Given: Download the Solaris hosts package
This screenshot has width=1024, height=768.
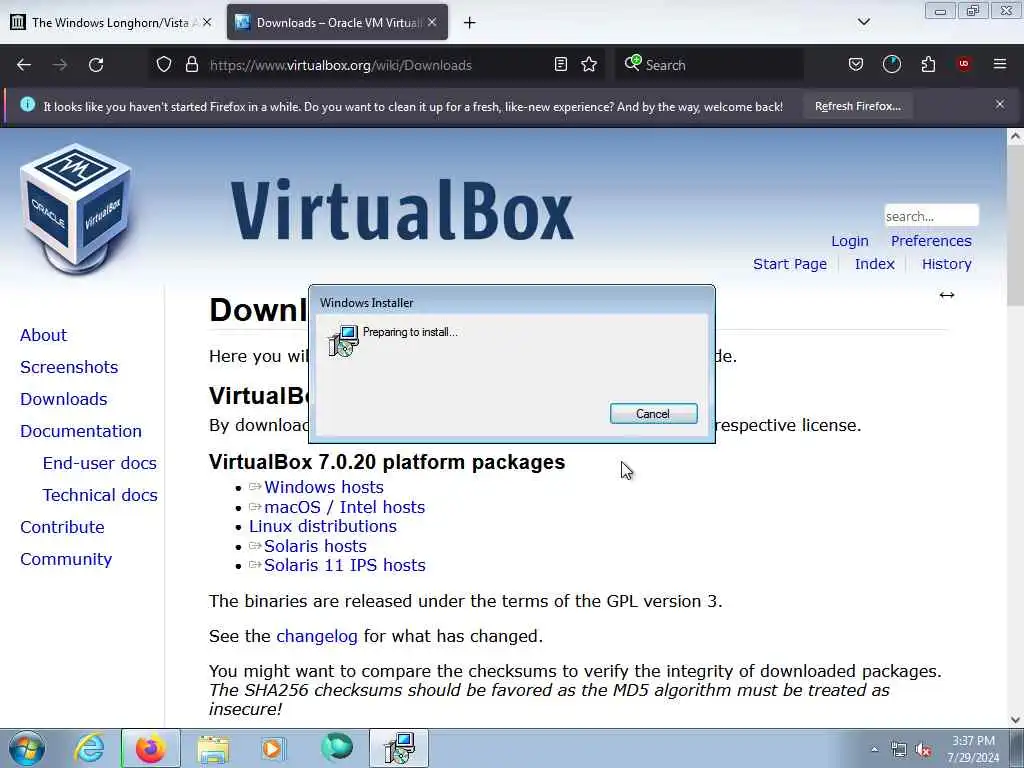Looking at the screenshot, I should pyautogui.click(x=315, y=546).
